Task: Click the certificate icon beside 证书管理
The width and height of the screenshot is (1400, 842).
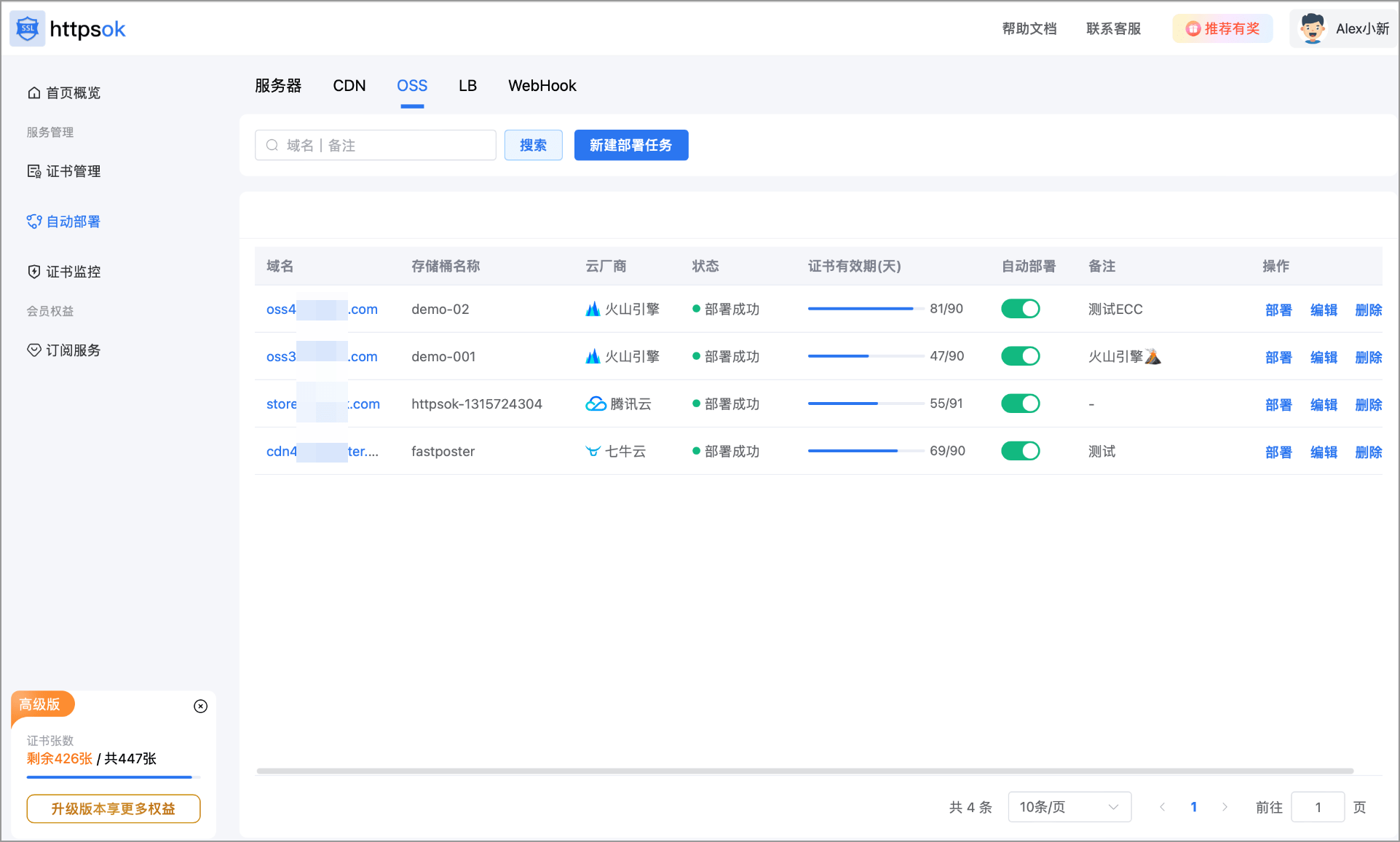Action: click(33, 171)
